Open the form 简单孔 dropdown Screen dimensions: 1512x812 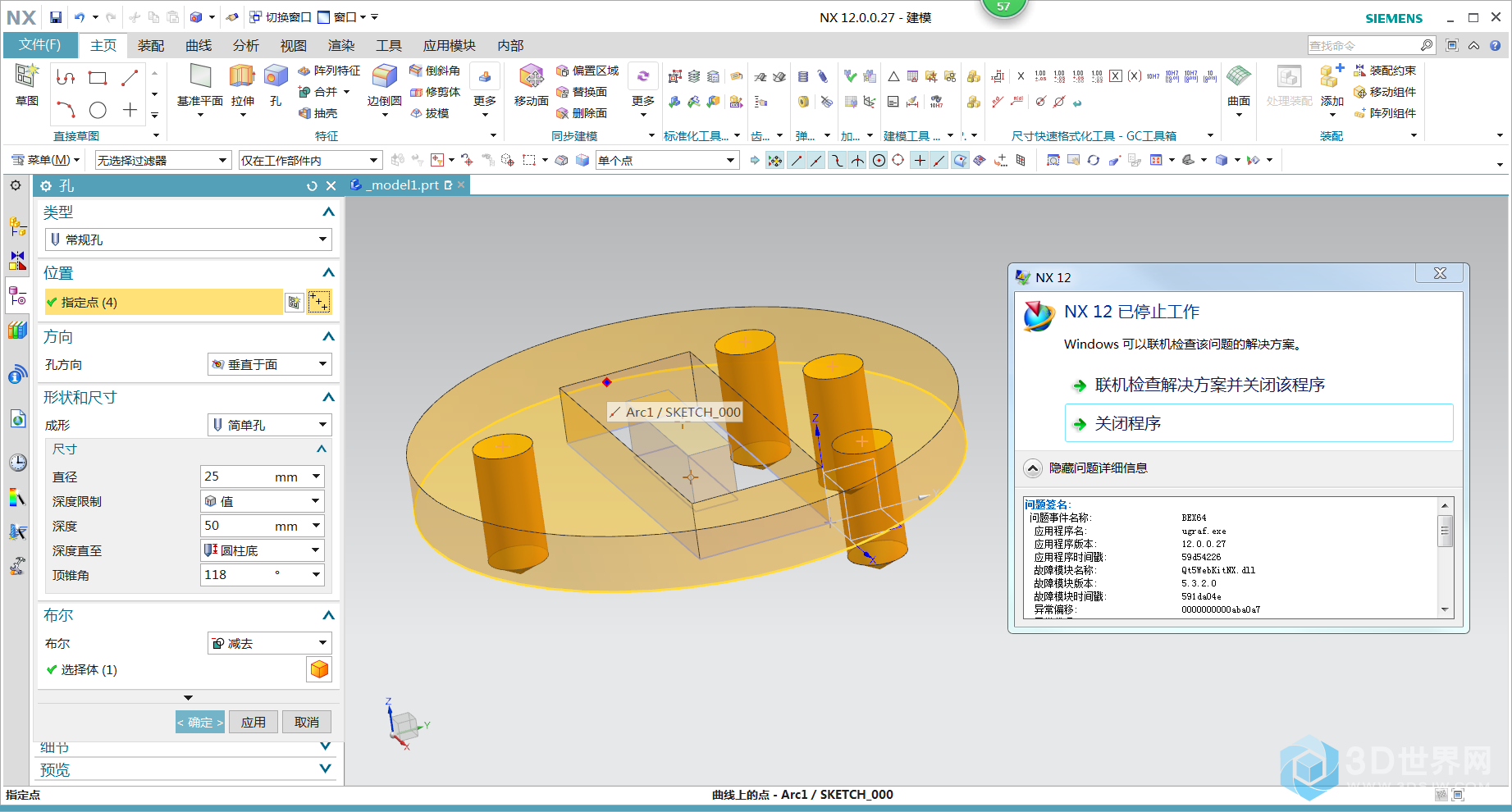pos(269,425)
